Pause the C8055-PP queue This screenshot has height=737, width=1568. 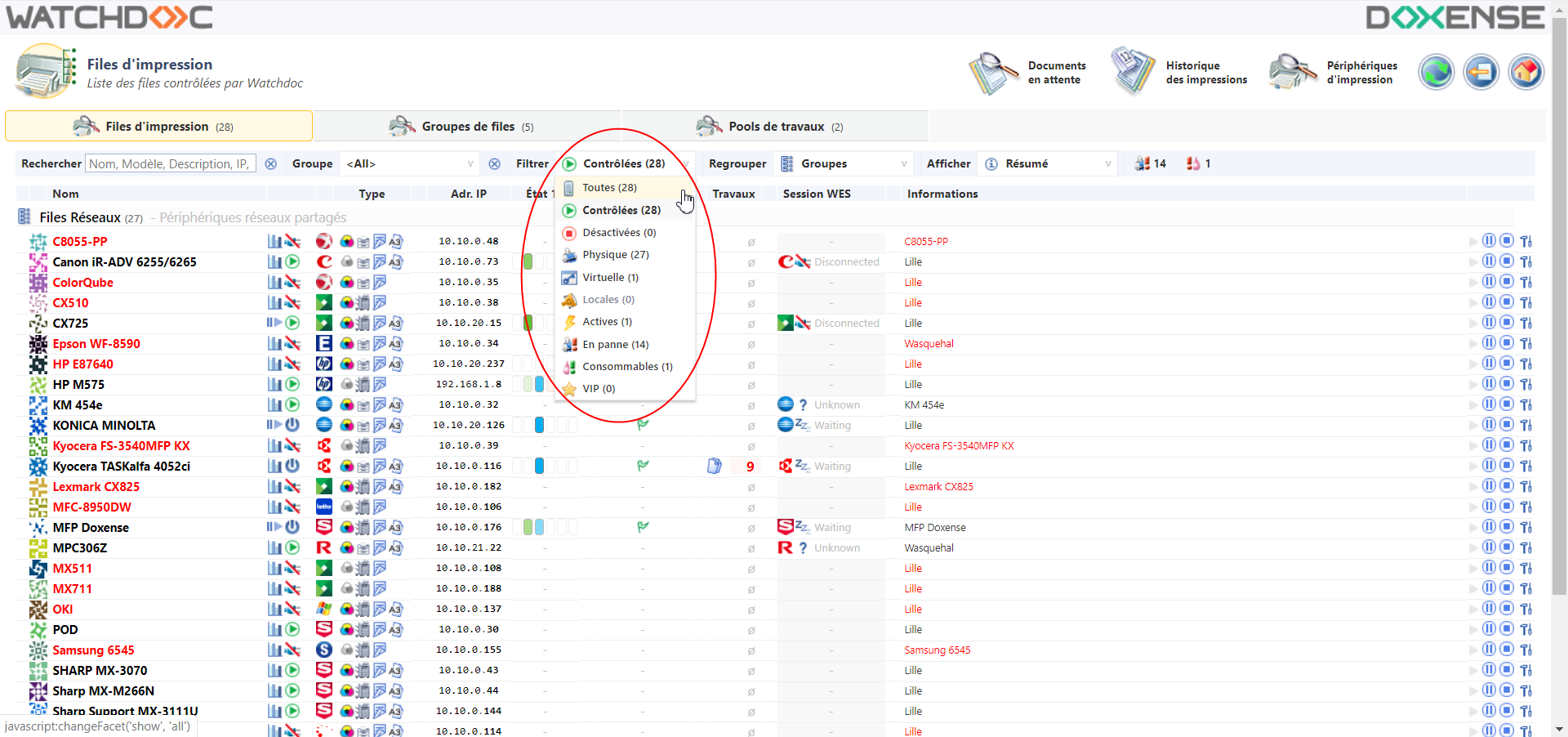coord(1489,240)
